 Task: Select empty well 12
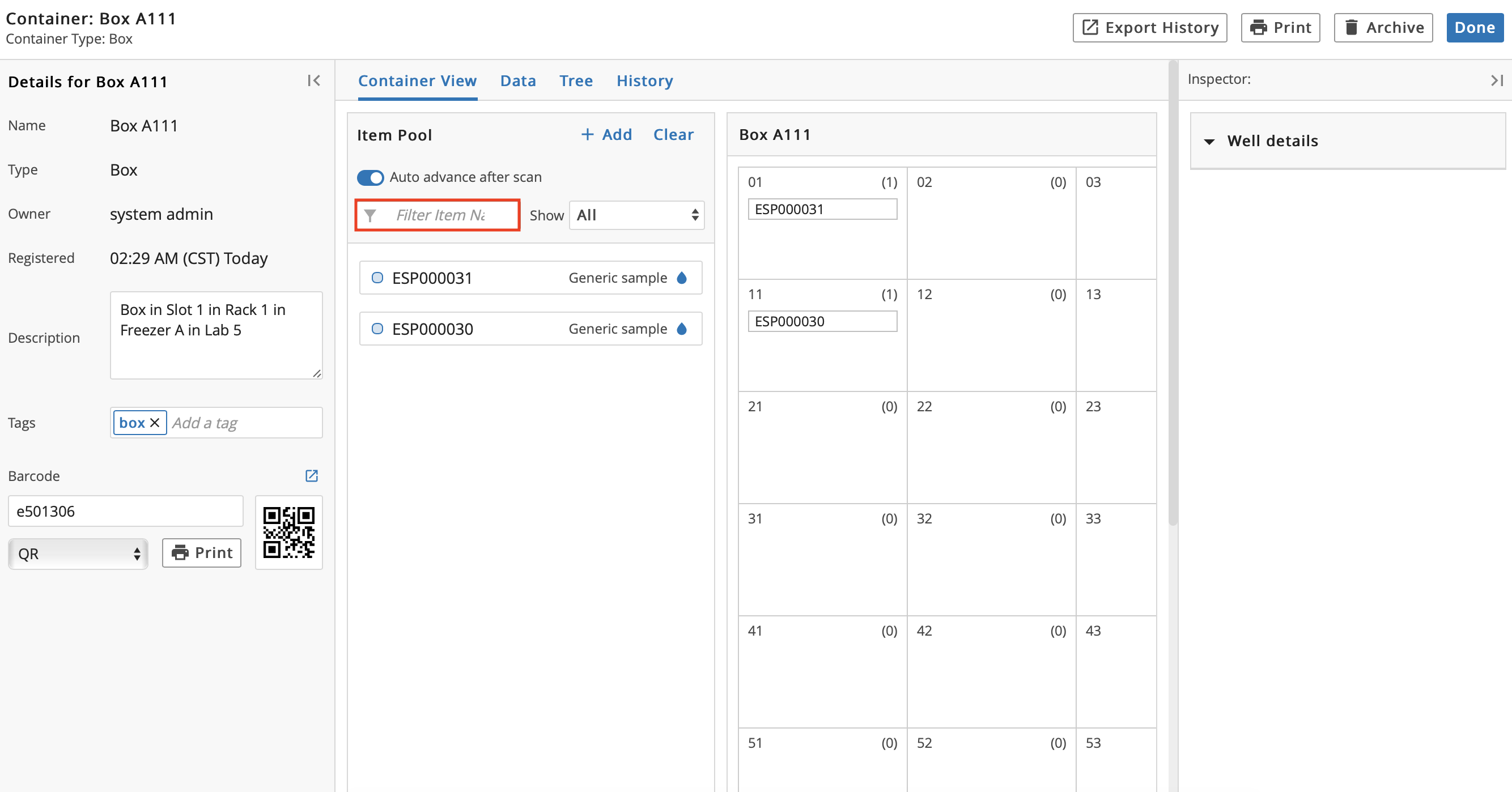(x=991, y=335)
